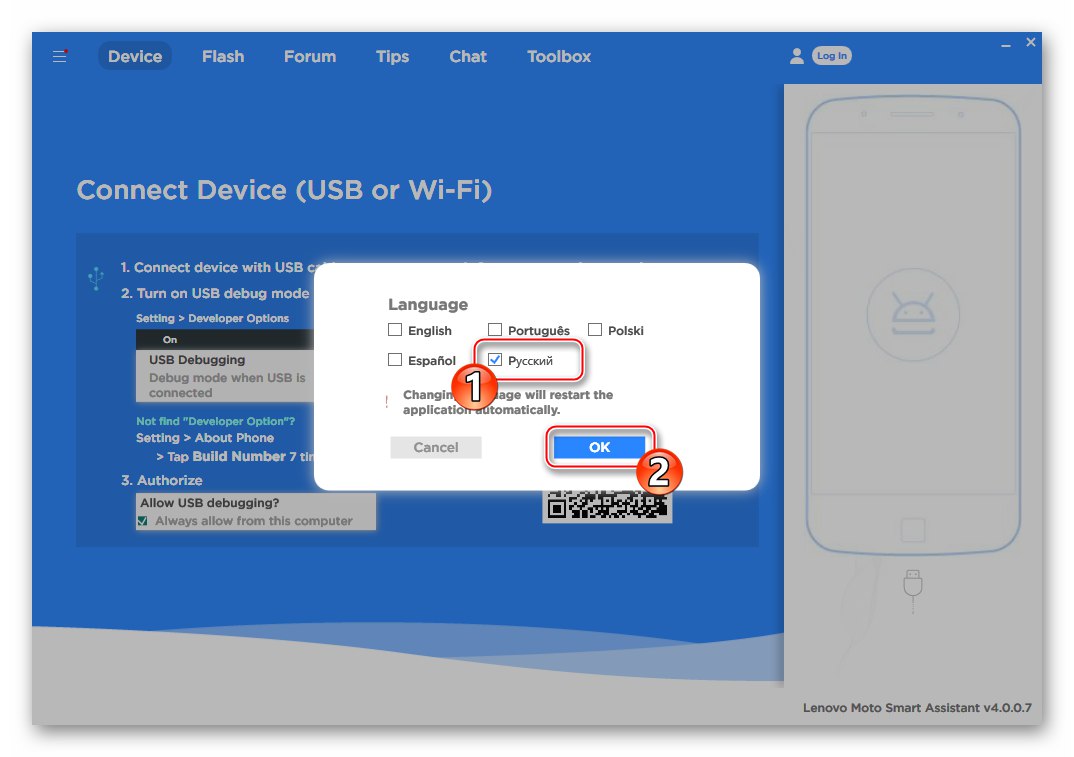This screenshot has width=1074, height=757.
Task: Click the 3. Authorize step text
Action: (x=162, y=480)
